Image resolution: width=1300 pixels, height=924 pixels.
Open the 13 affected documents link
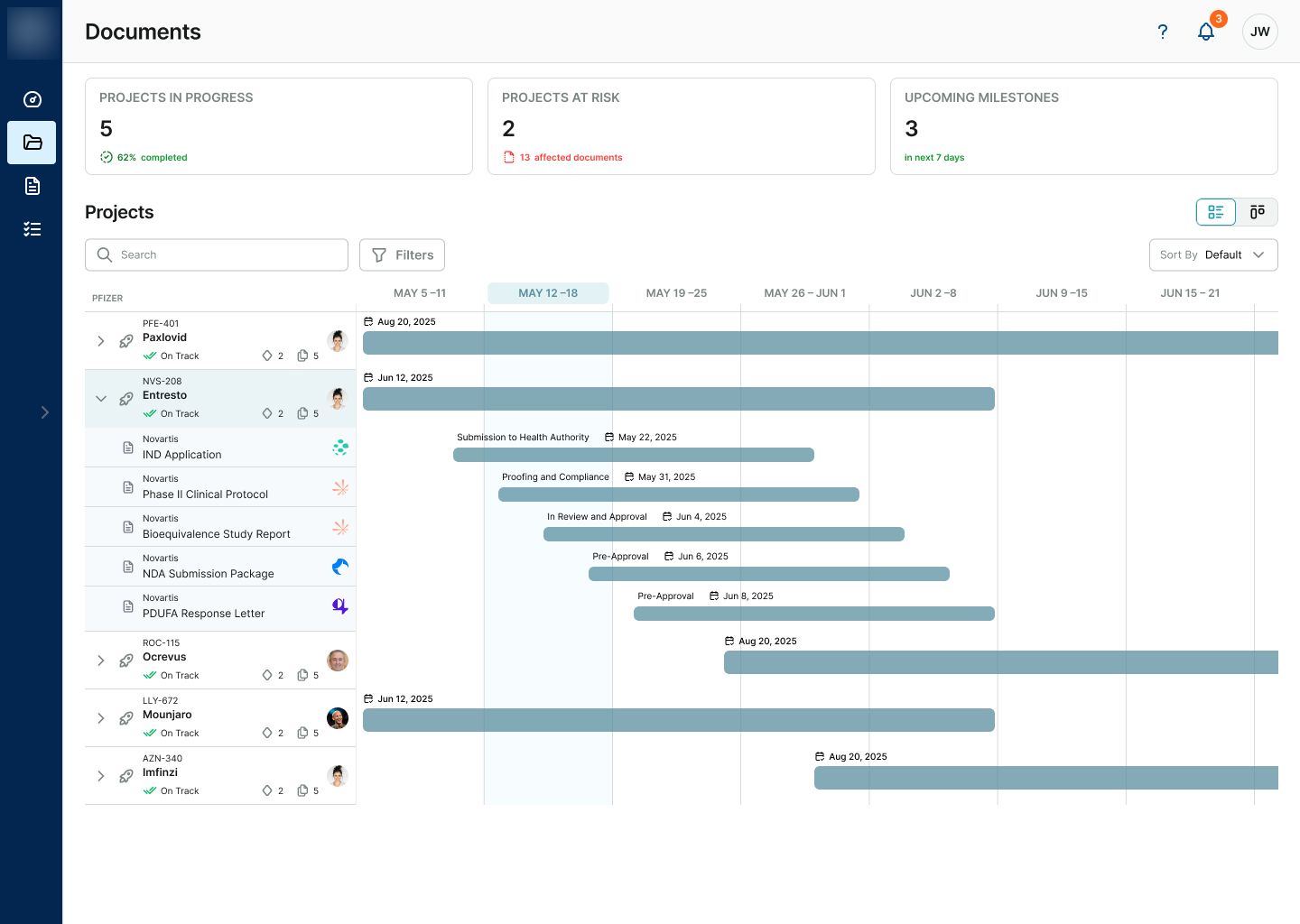pos(571,157)
